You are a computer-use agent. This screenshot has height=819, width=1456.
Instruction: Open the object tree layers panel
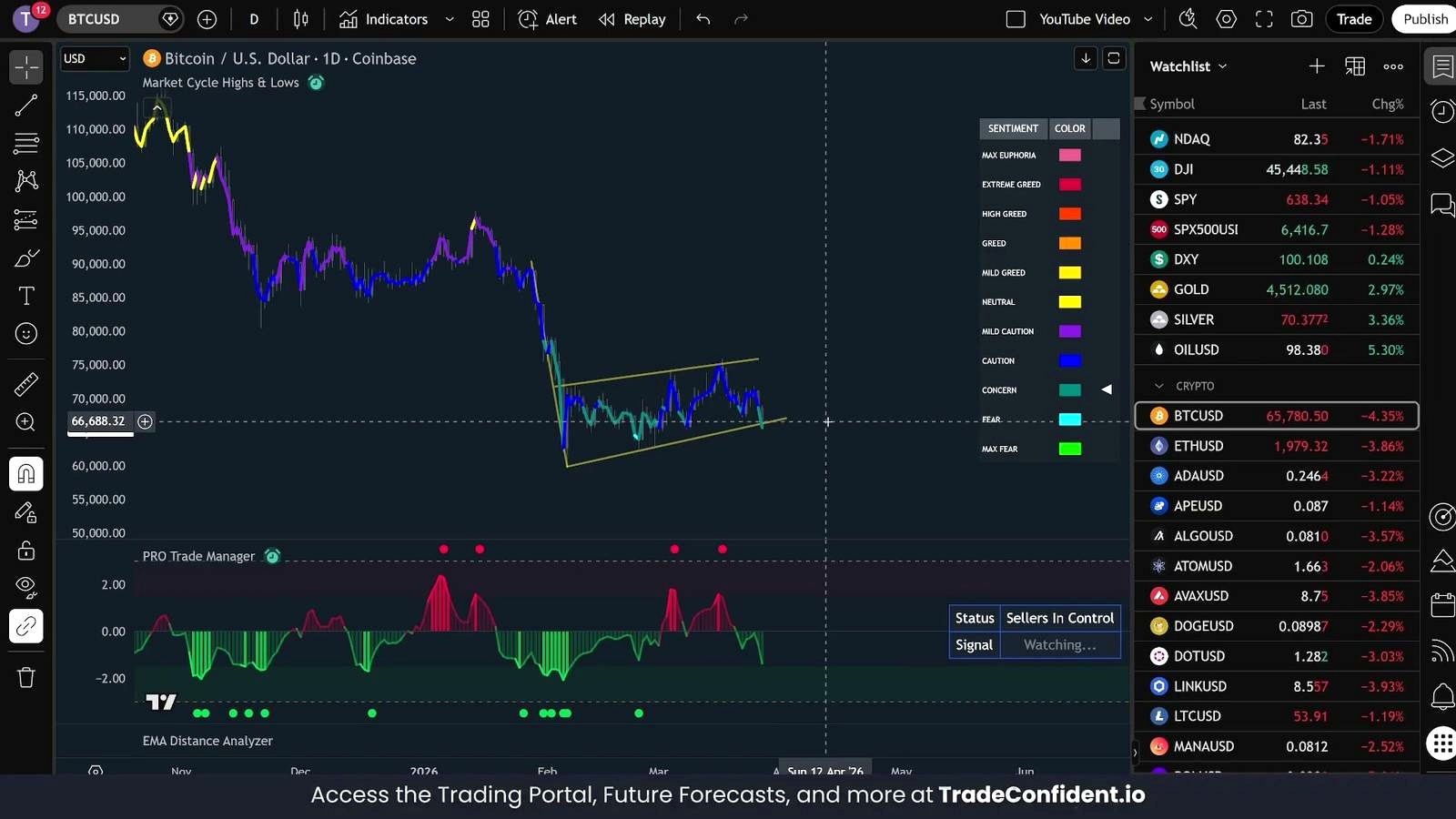click(x=1442, y=158)
